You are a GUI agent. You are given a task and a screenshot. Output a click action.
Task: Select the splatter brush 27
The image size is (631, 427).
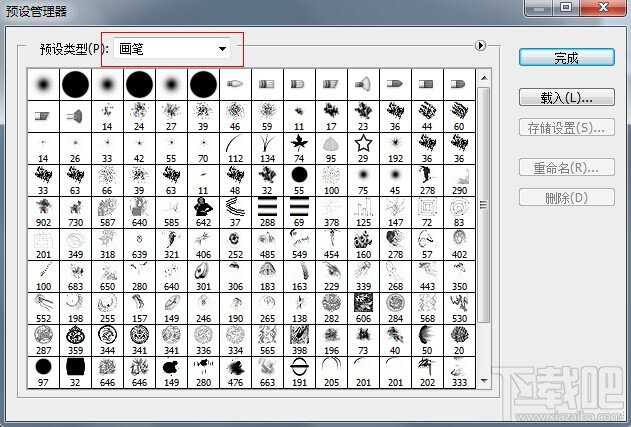[171, 116]
